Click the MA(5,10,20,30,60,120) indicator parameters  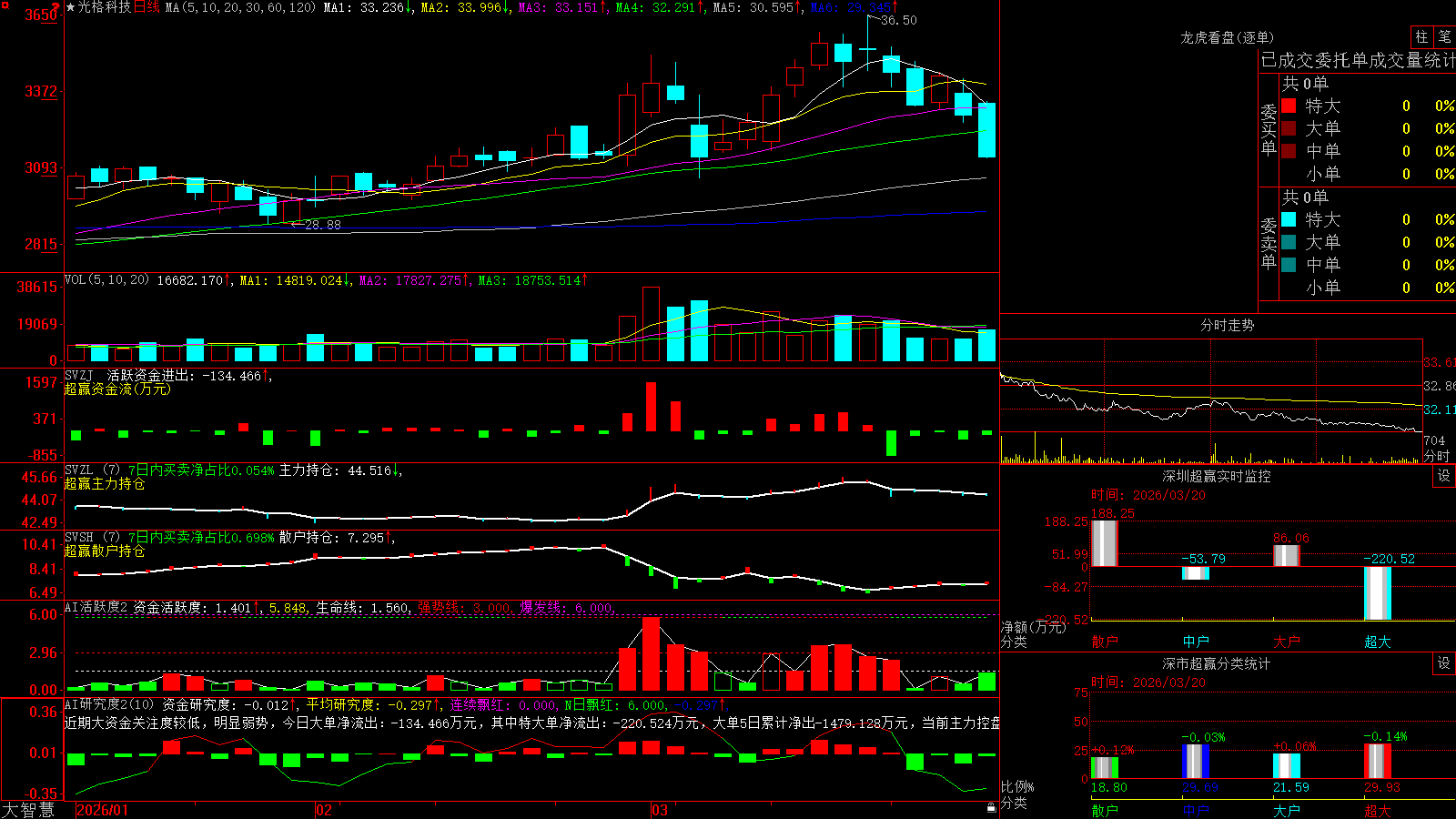[241, 7]
